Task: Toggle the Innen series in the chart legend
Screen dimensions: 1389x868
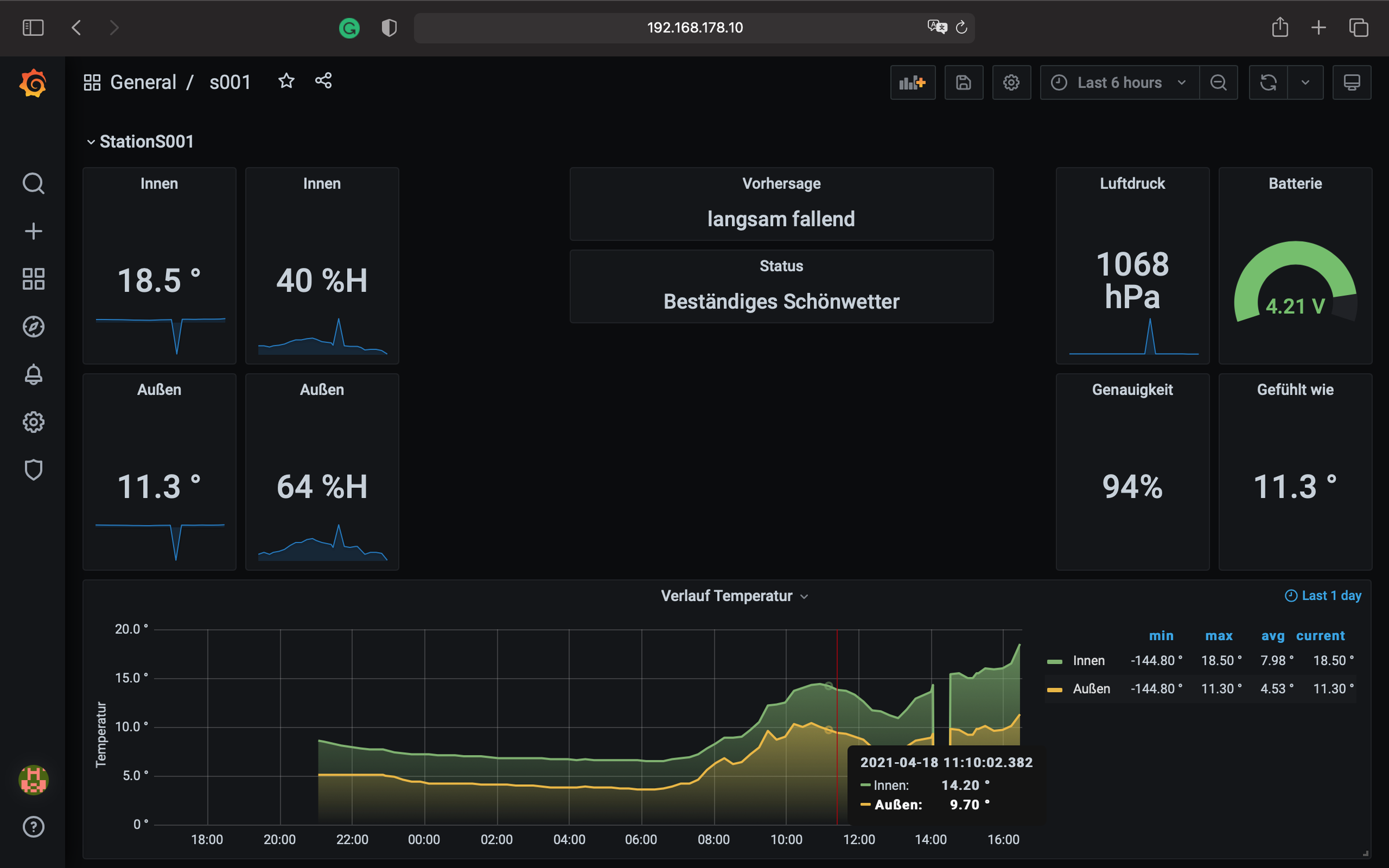Action: (1088, 661)
